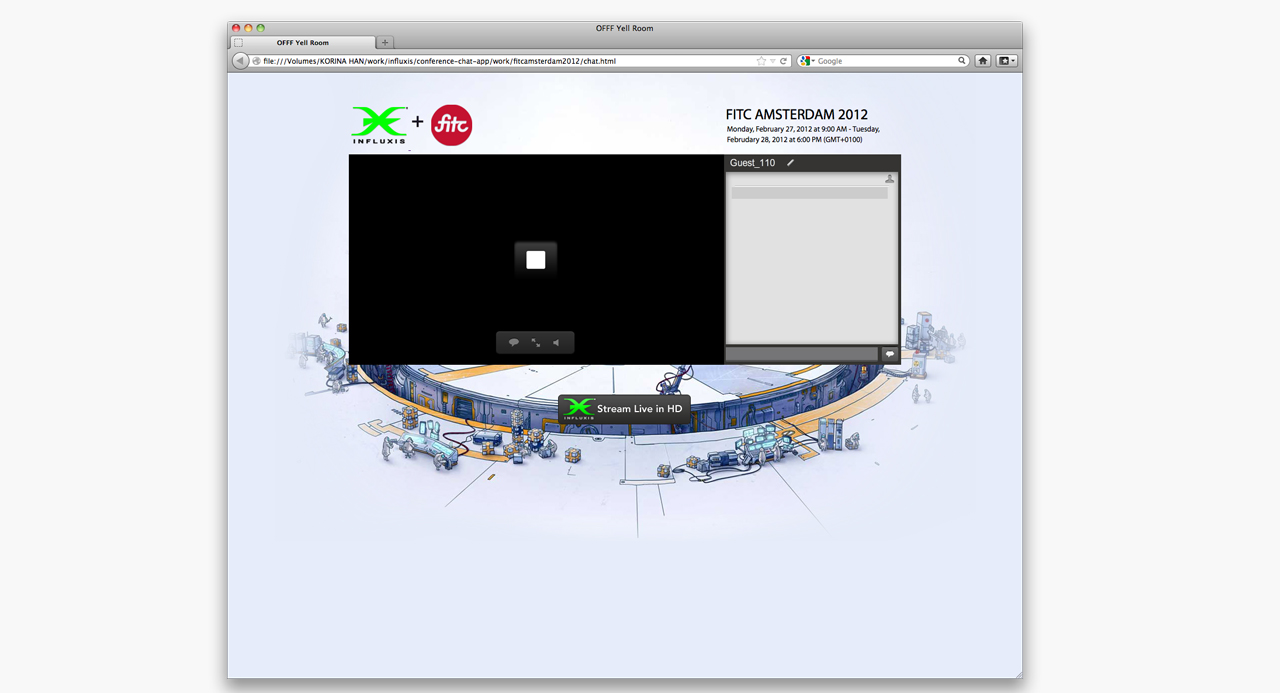
Task: Bookmark page with star icon
Action: 761,61
